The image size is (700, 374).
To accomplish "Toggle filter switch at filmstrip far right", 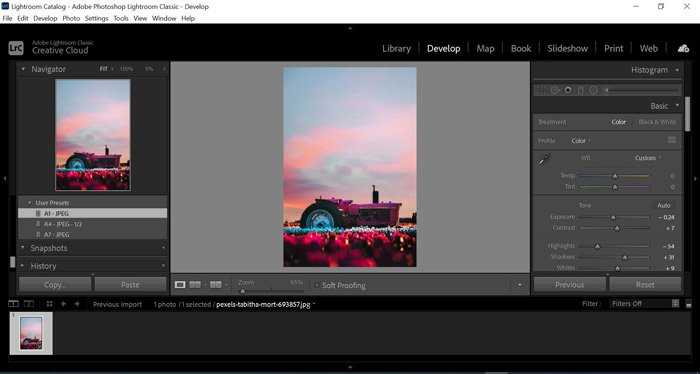I will click(688, 304).
